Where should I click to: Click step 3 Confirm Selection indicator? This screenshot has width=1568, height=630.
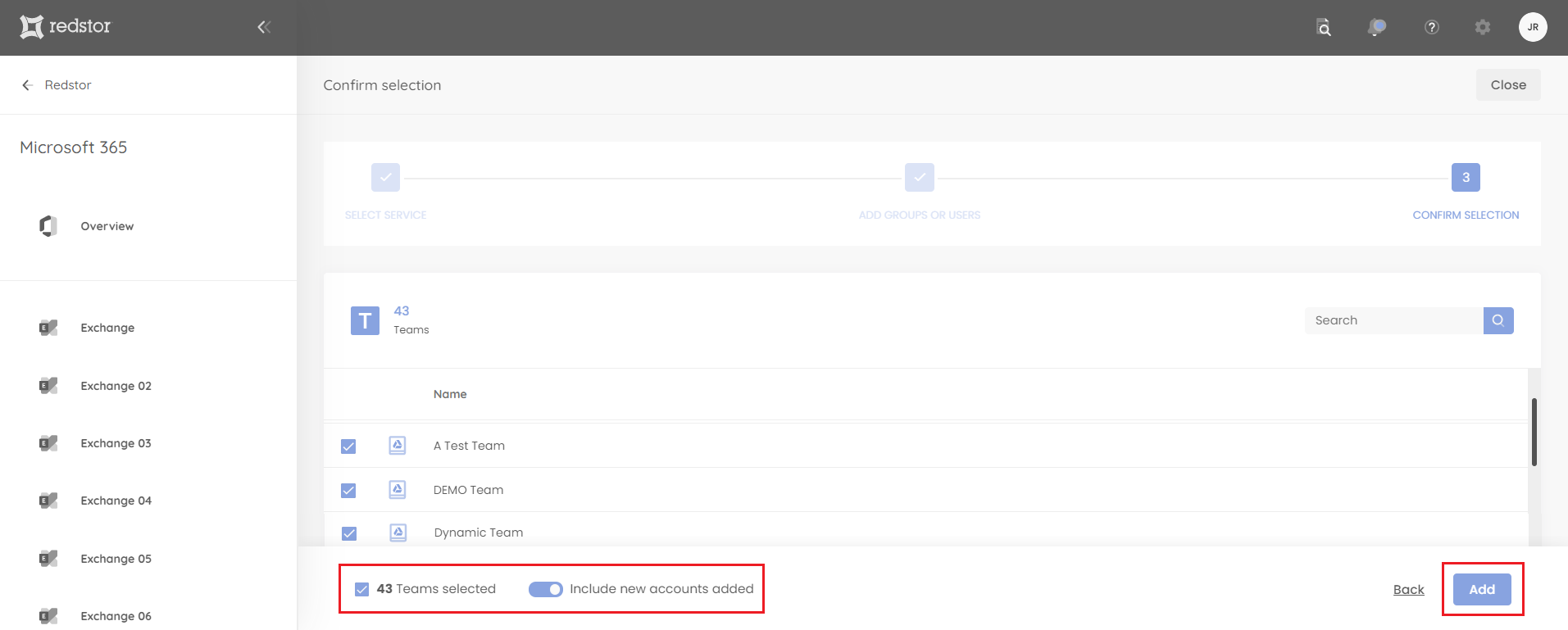click(1466, 177)
